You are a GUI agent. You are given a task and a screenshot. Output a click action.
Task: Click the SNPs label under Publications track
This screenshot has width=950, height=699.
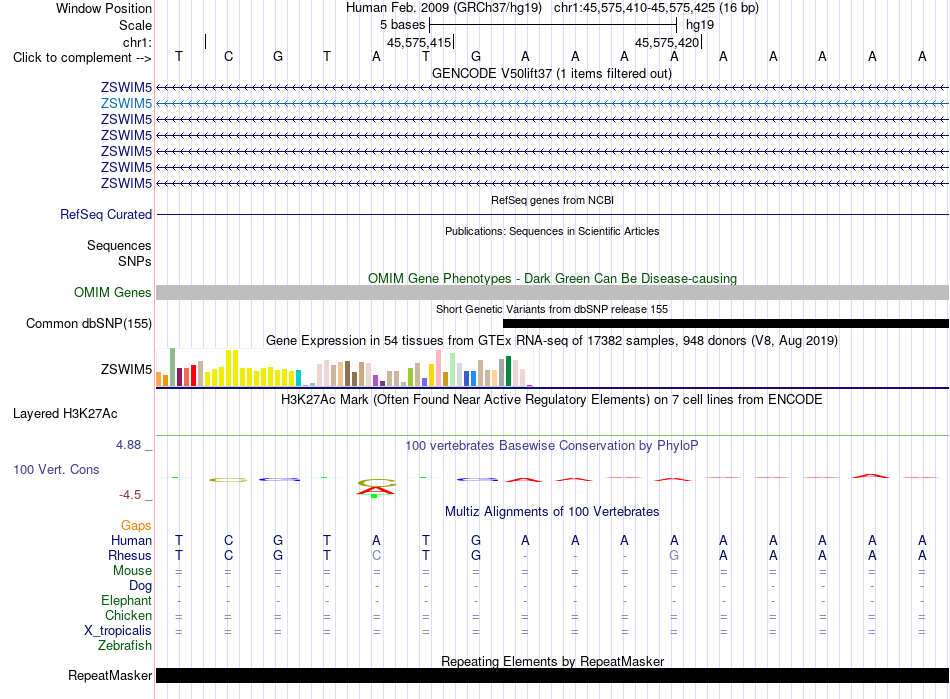(135, 261)
